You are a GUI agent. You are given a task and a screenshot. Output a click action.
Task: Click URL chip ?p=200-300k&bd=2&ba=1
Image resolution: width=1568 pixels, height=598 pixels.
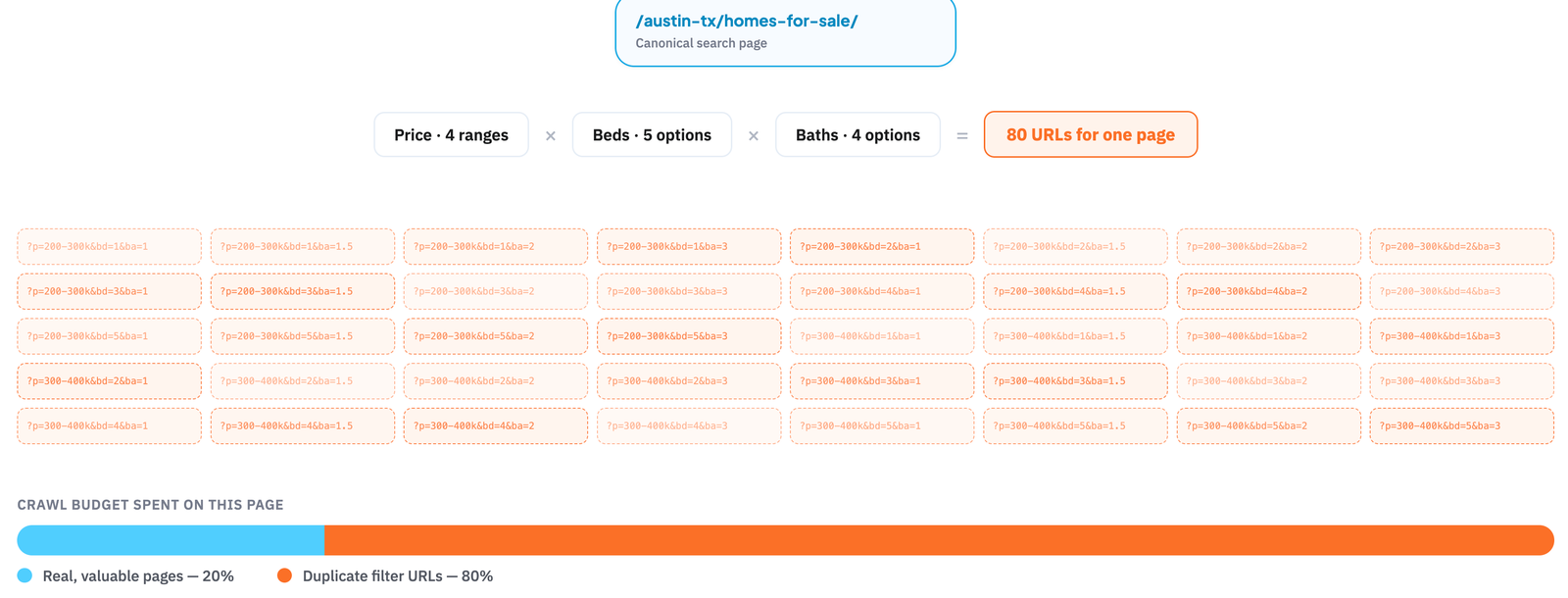pos(882,247)
